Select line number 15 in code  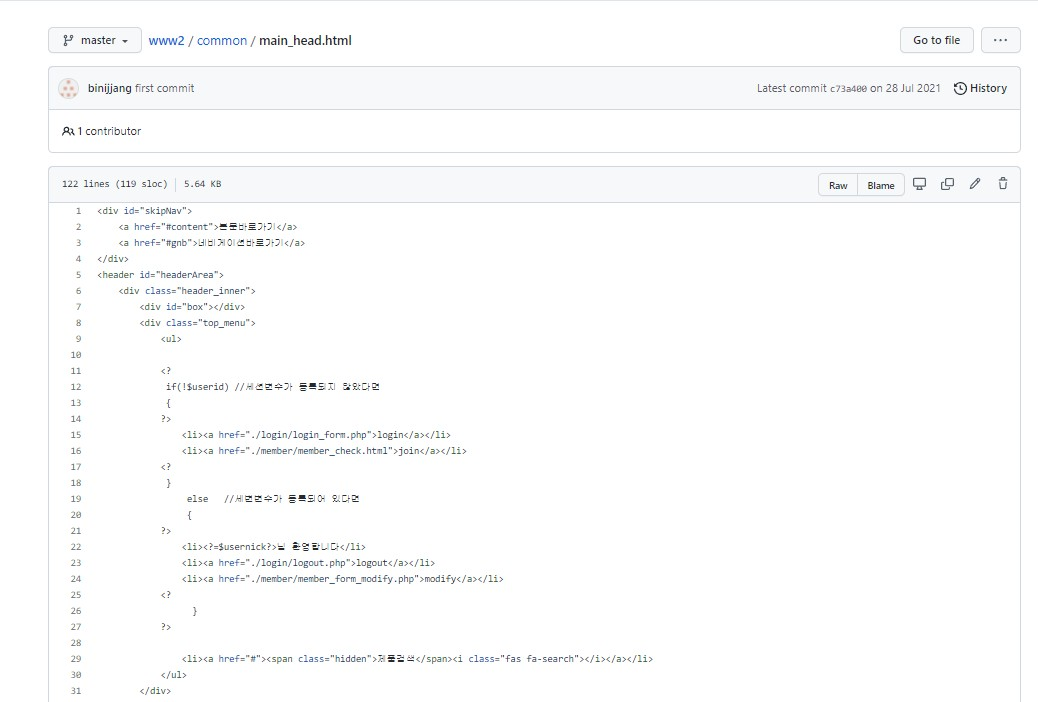click(x=76, y=435)
